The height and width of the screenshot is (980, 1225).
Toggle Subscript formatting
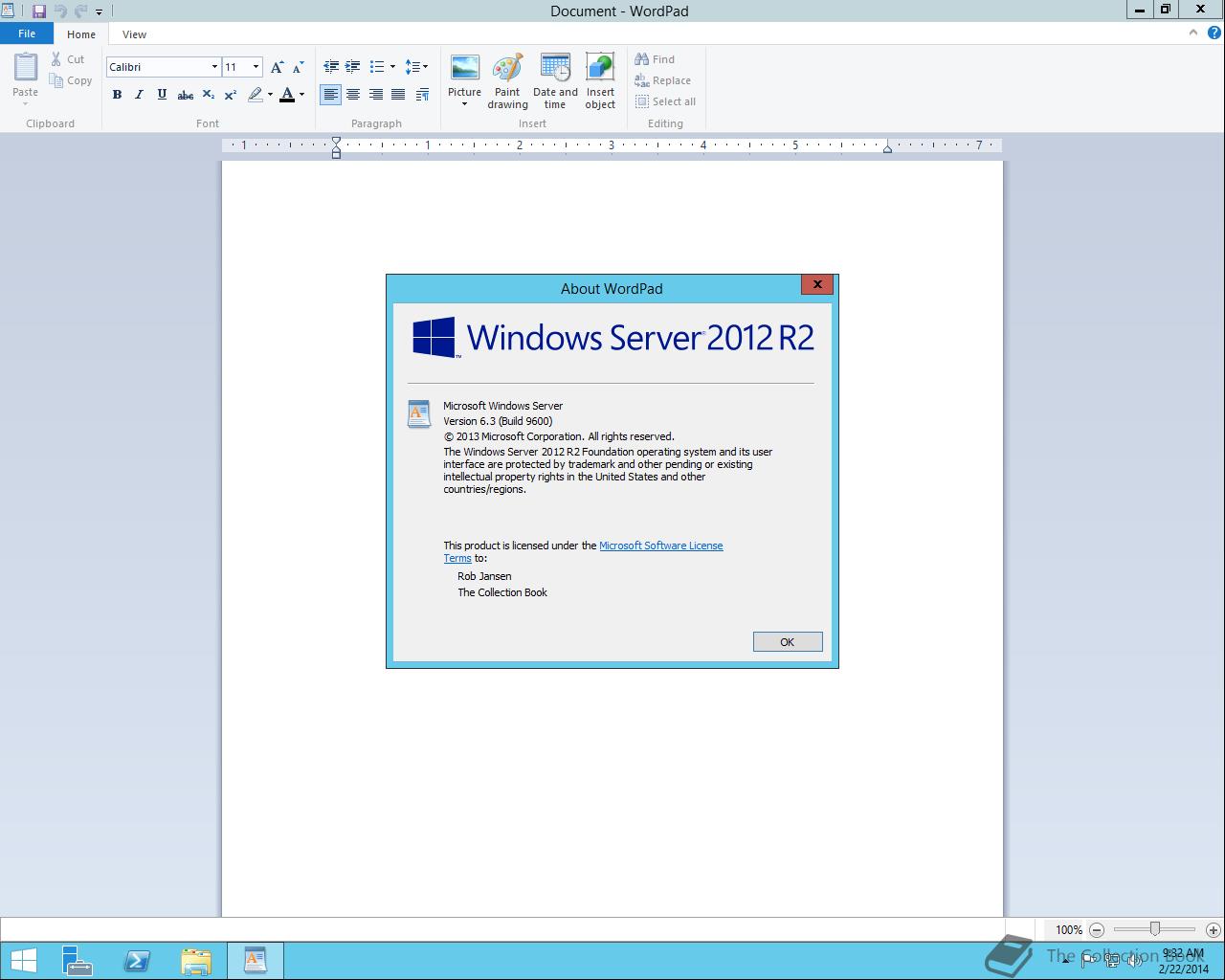click(x=208, y=95)
